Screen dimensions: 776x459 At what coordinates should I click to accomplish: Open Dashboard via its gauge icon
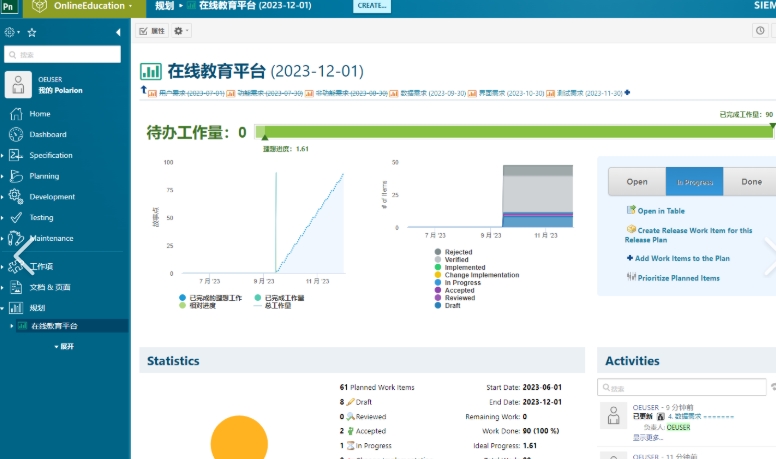tap(16, 134)
